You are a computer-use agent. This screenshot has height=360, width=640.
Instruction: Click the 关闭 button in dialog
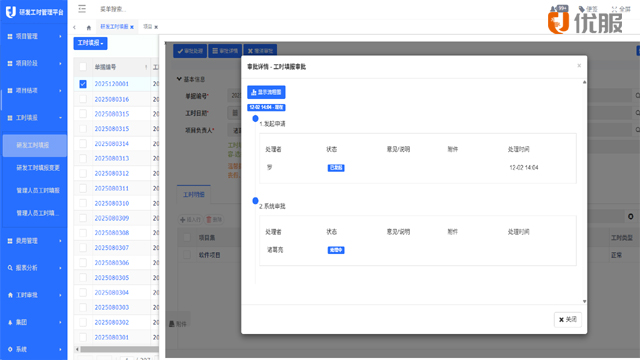coord(567,320)
